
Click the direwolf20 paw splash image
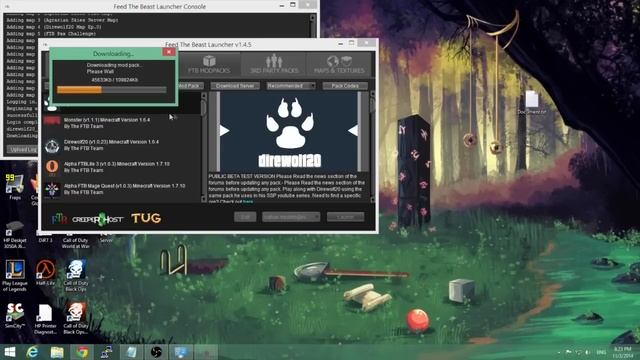coord(289,131)
